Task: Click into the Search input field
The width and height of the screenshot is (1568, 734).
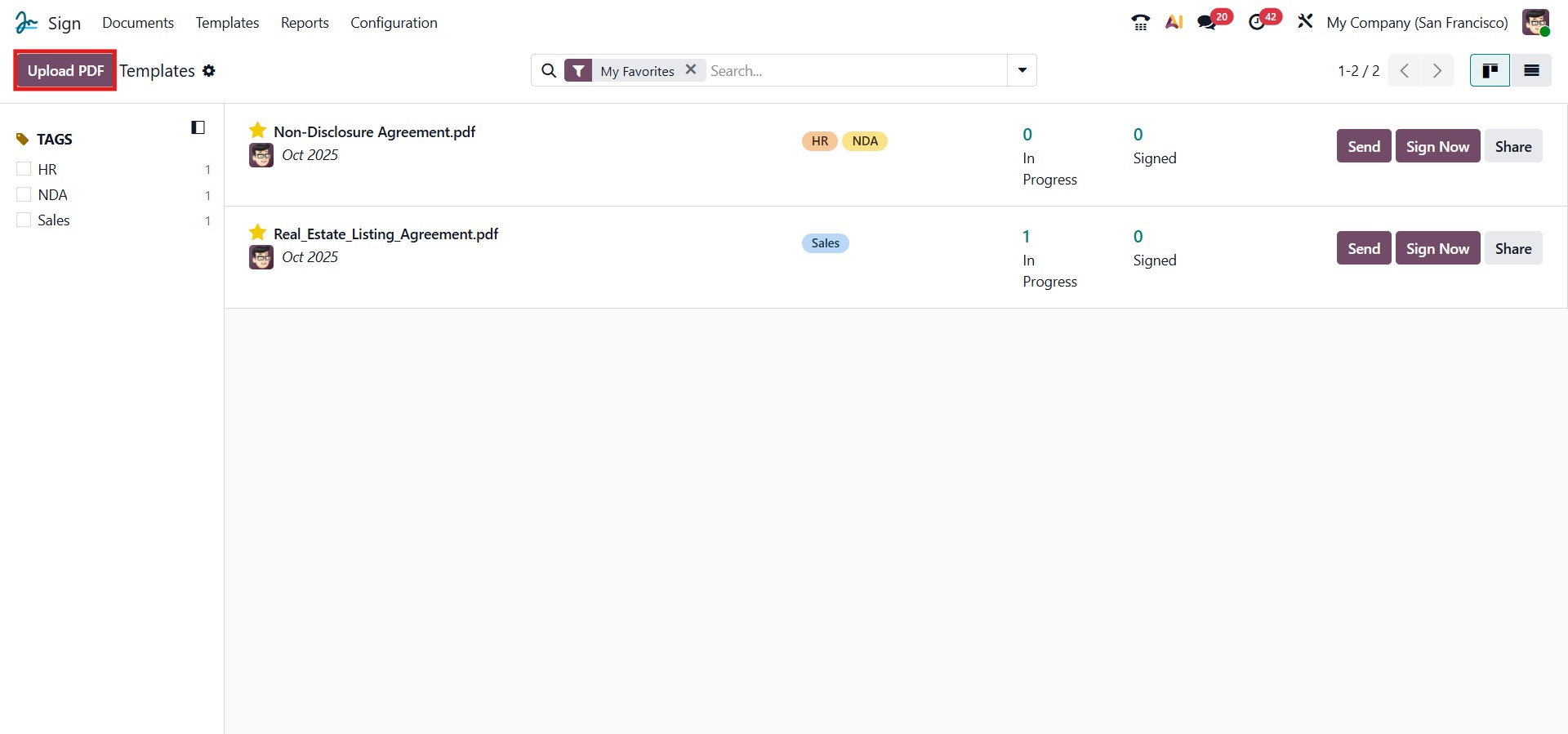Action: (x=856, y=71)
